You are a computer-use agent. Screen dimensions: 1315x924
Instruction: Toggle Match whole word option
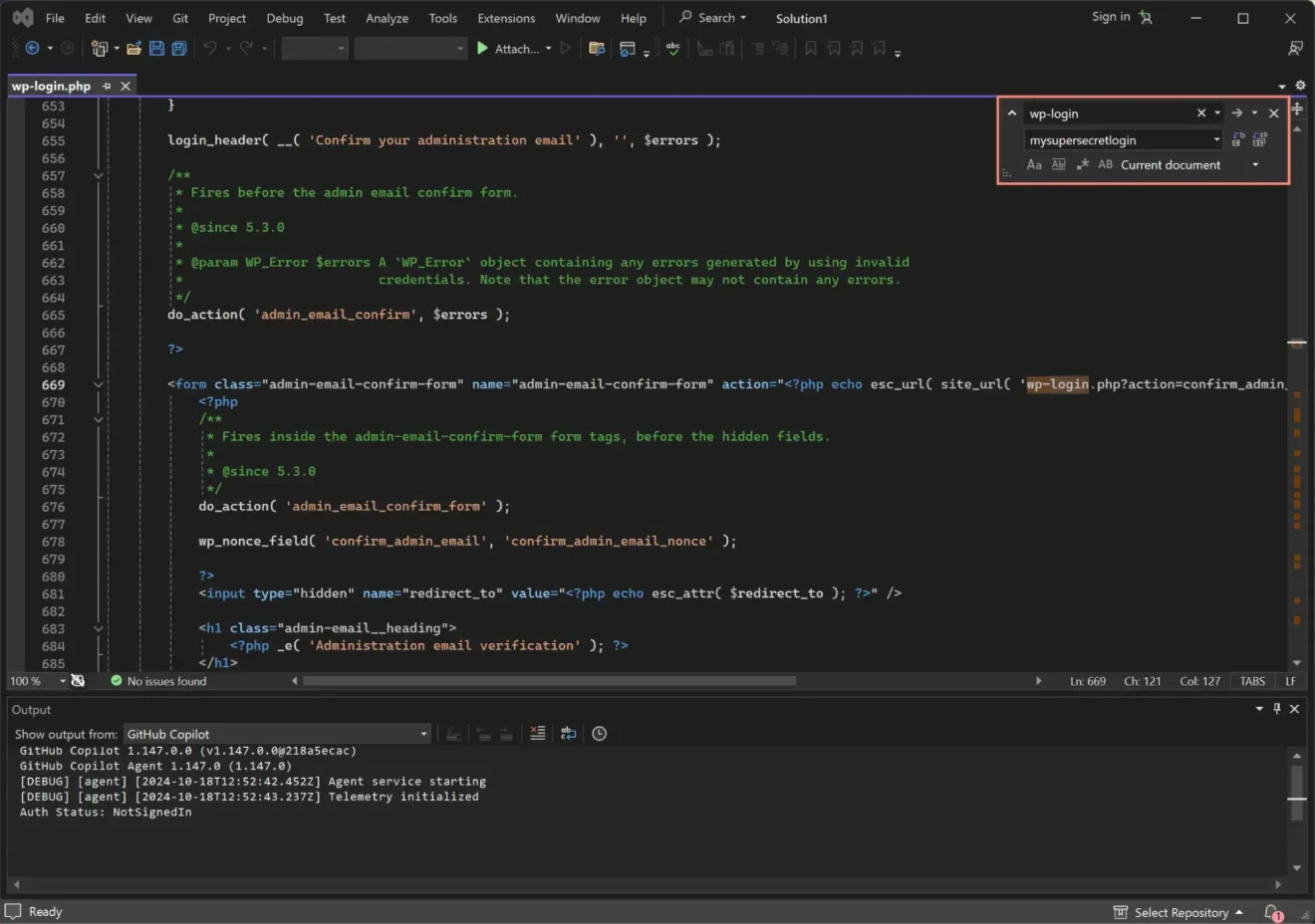tap(1058, 164)
